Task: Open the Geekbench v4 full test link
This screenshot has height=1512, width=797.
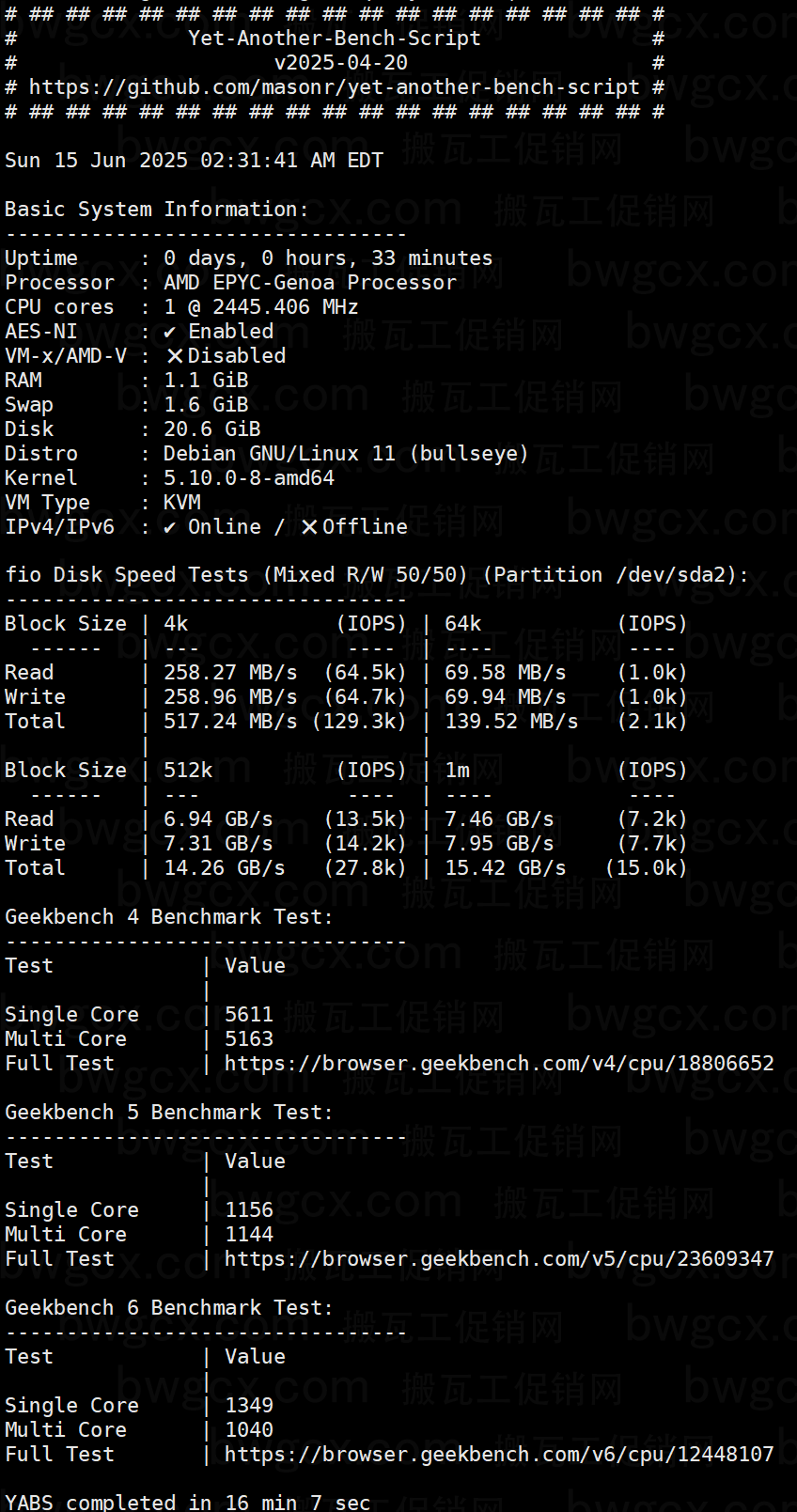Action: click(x=499, y=1064)
